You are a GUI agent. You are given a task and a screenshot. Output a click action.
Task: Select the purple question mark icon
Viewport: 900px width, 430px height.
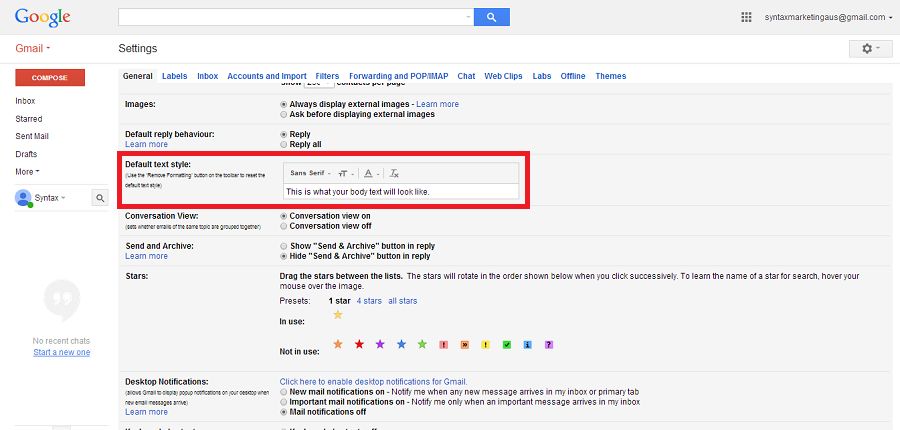click(x=549, y=345)
